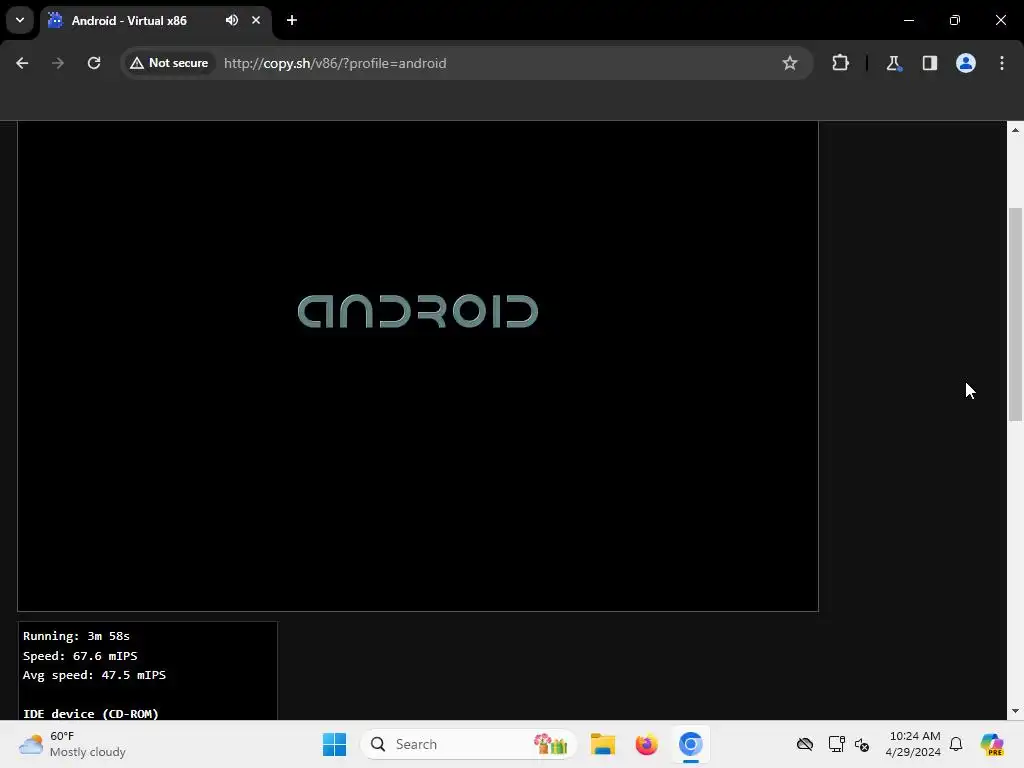Open the Chrome profile avatar
Viewport: 1024px width, 768px height.
pyautogui.click(x=966, y=63)
